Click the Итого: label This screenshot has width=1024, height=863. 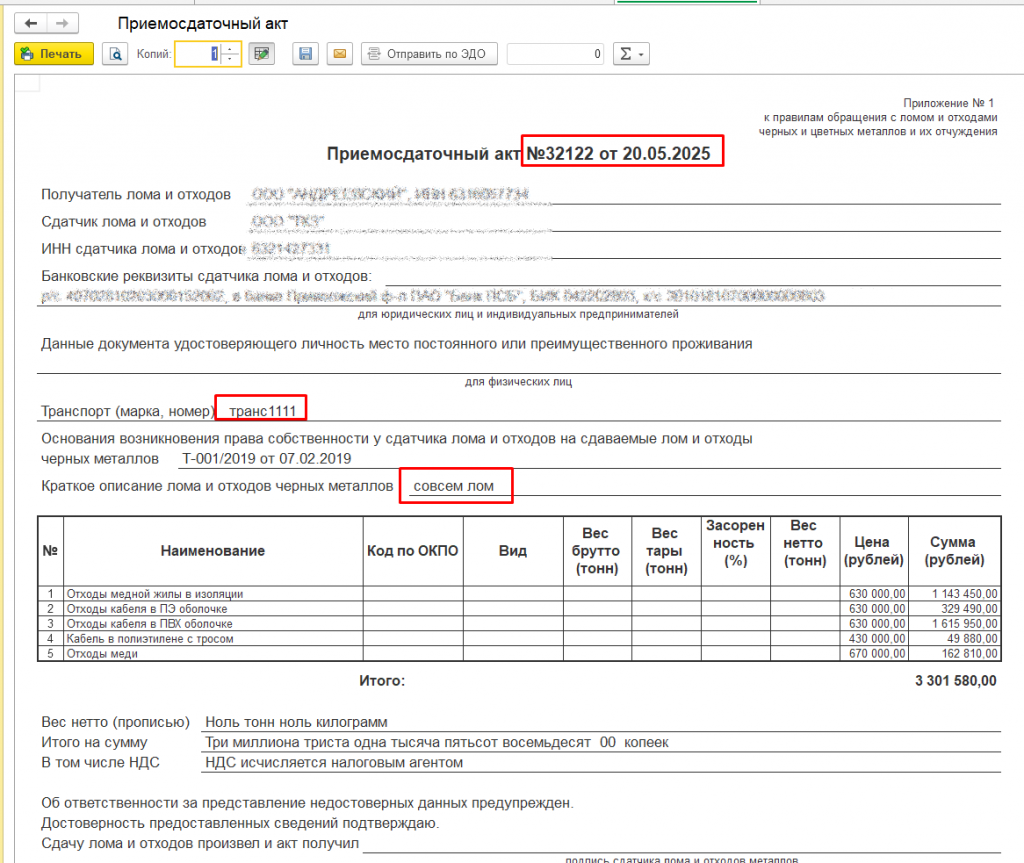pyautogui.click(x=382, y=681)
